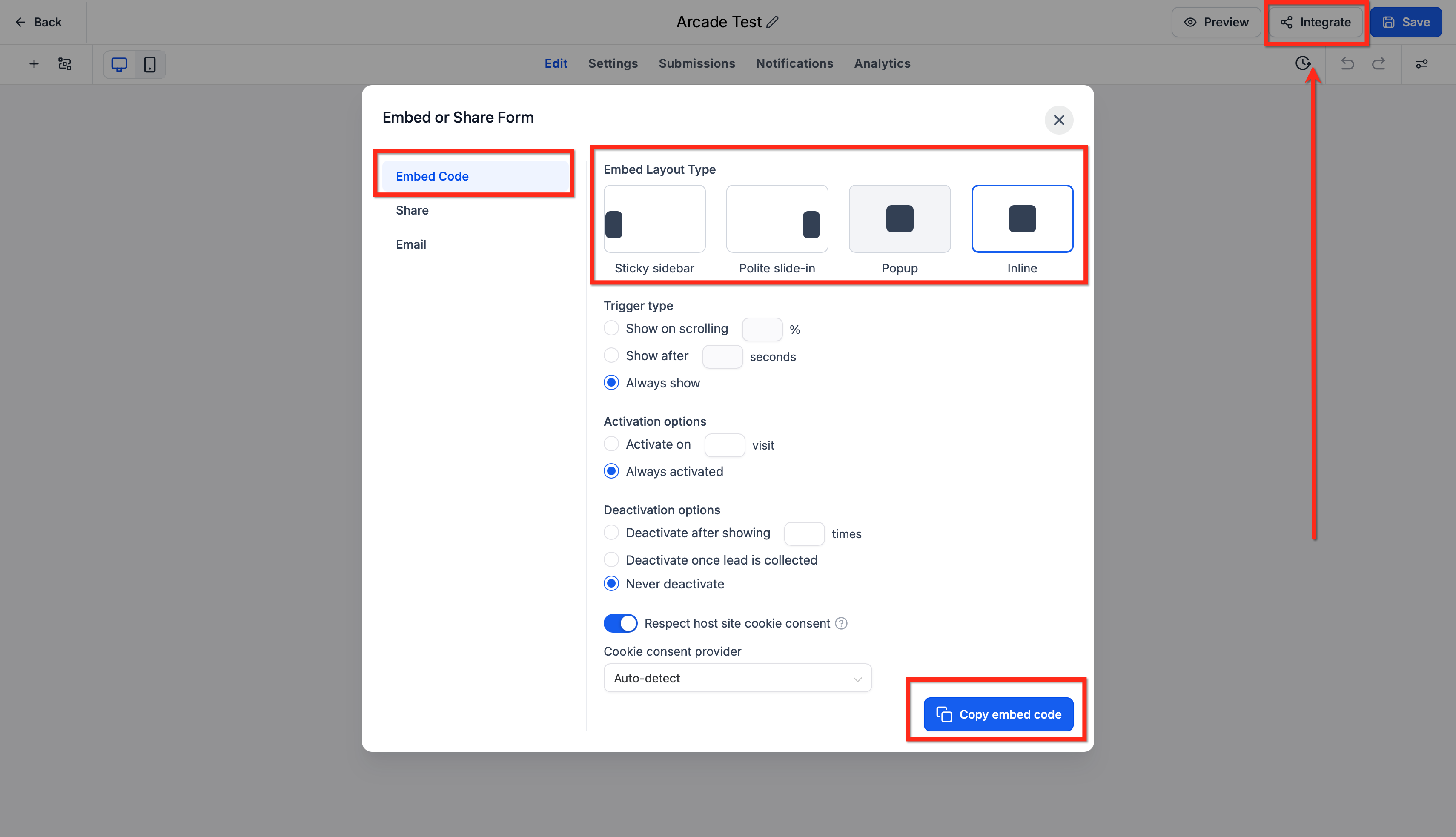Select Show after seconds radio button
Screen dimensions: 1456x837
(x=611, y=355)
